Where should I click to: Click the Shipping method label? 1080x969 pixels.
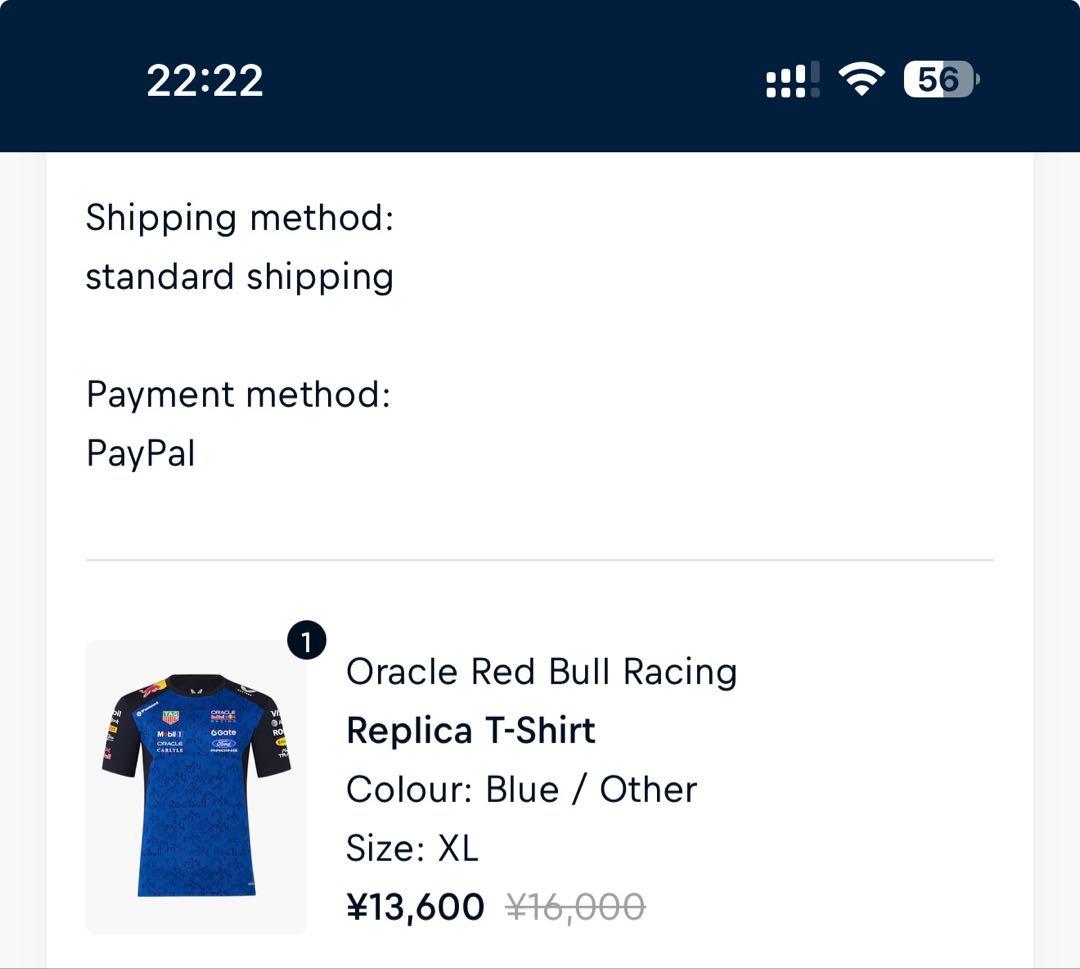[x=239, y=217]
